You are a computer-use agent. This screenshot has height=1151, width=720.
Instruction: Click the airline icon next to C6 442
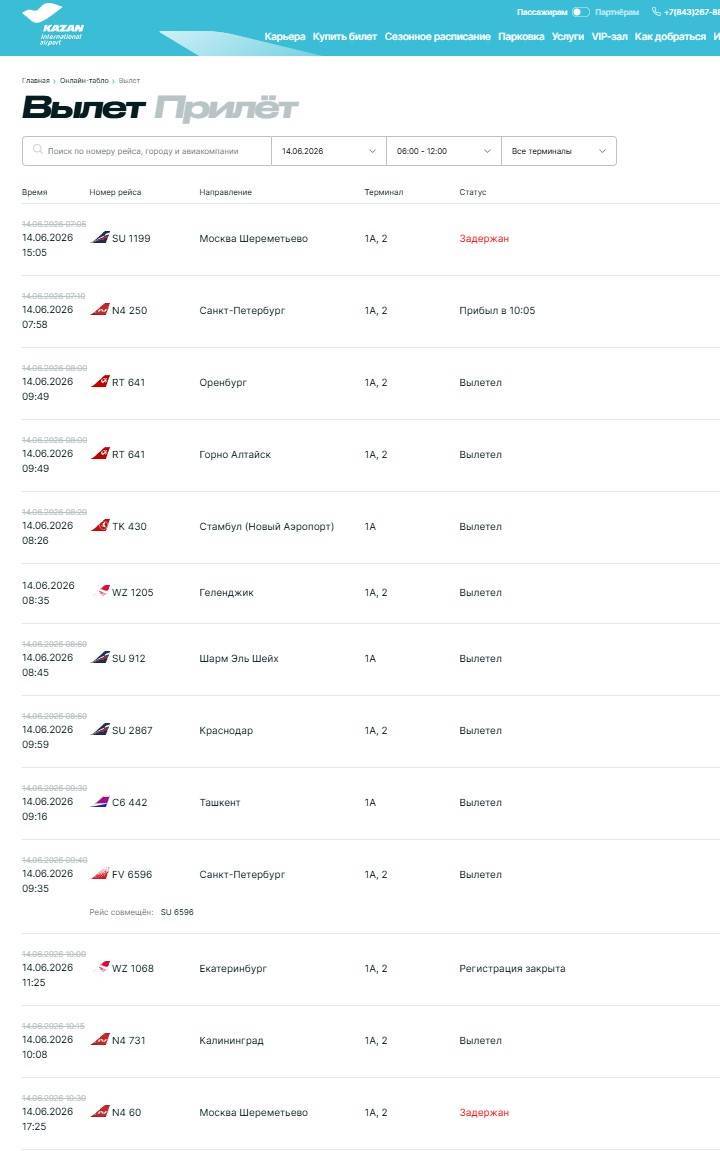tap(100, 802)
